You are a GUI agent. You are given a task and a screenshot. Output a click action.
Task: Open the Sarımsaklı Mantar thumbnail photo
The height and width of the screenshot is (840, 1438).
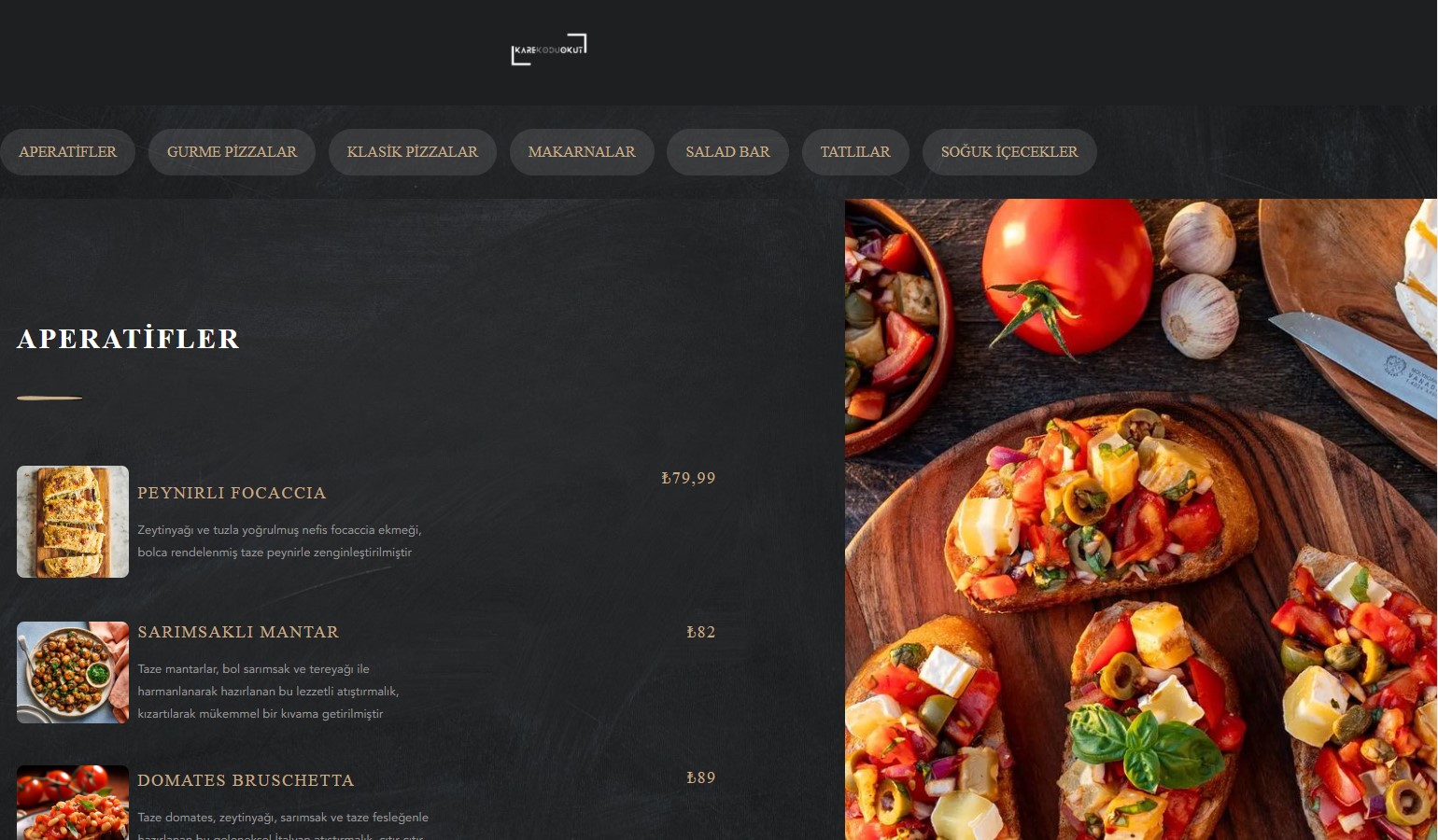point(73,673)
